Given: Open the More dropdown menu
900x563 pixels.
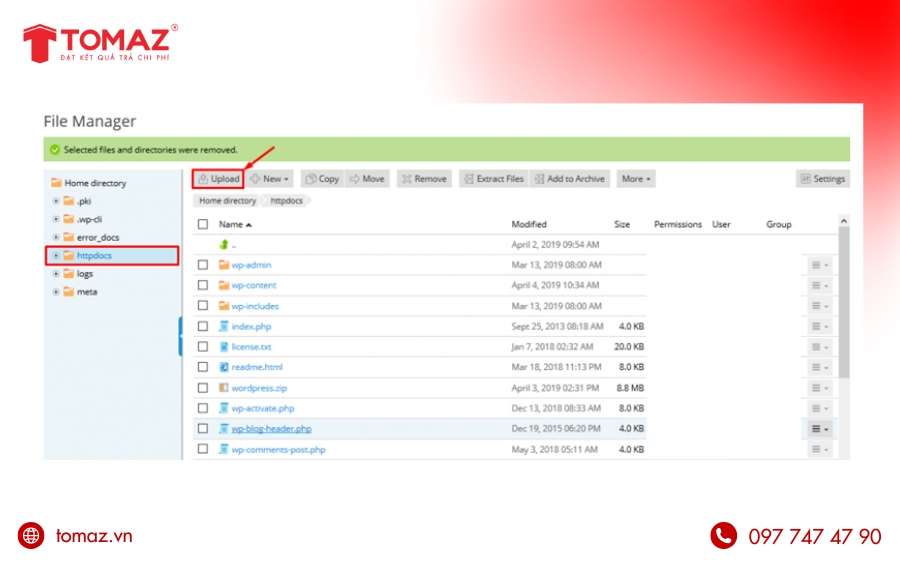Looking at the screenshot, I should [x=636, y=179].
